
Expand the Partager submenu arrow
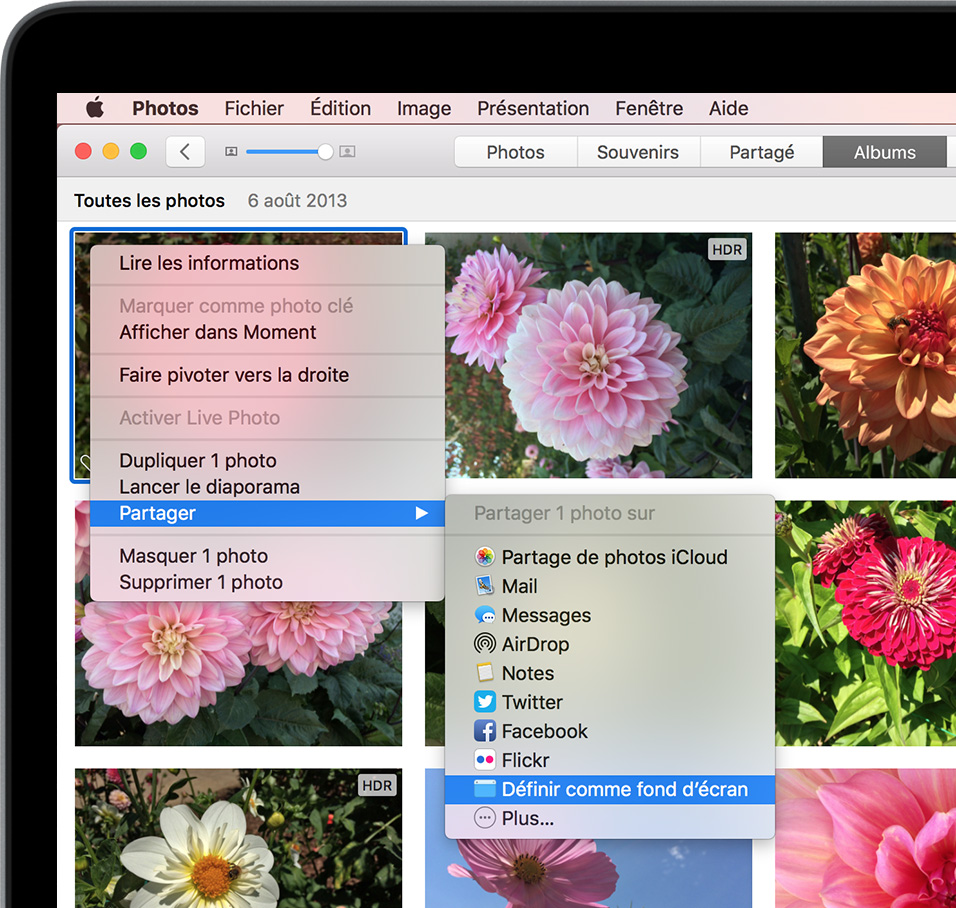coord(422,513)
